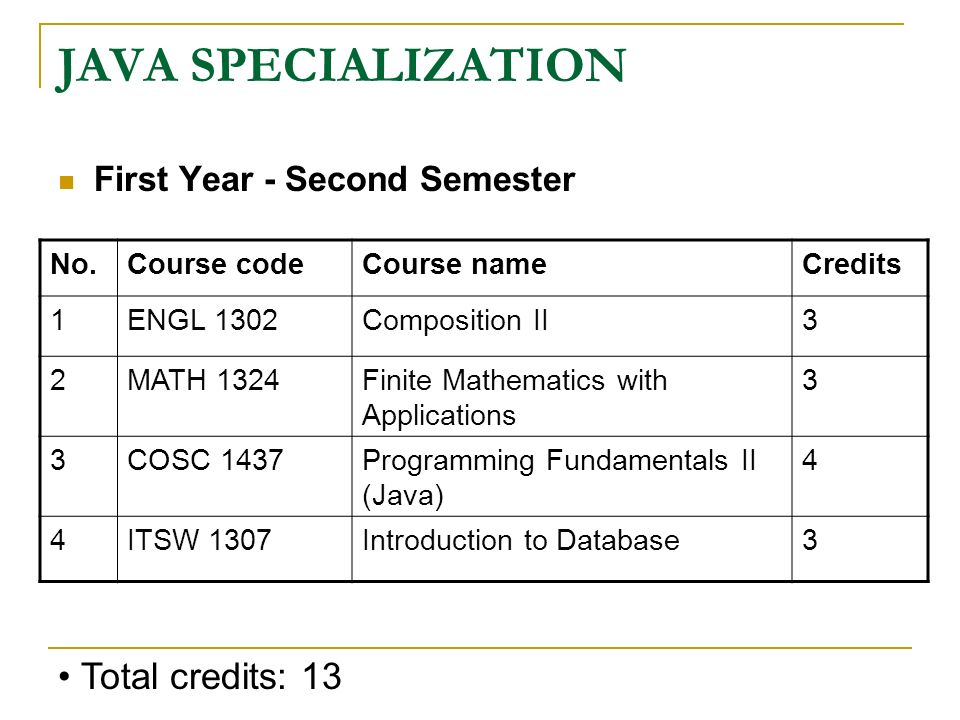Click the credits value 4 for COSC 1437
The width and height of the screenshot is (960, 720).
pos(809,460)
